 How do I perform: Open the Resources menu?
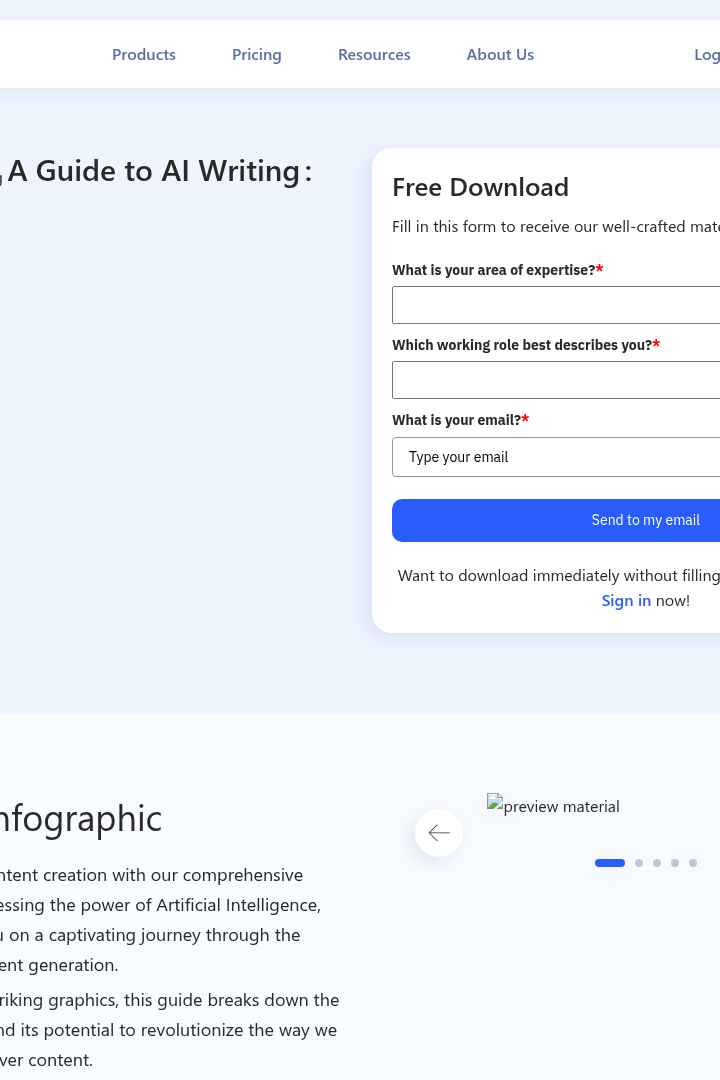click(374, 54)
